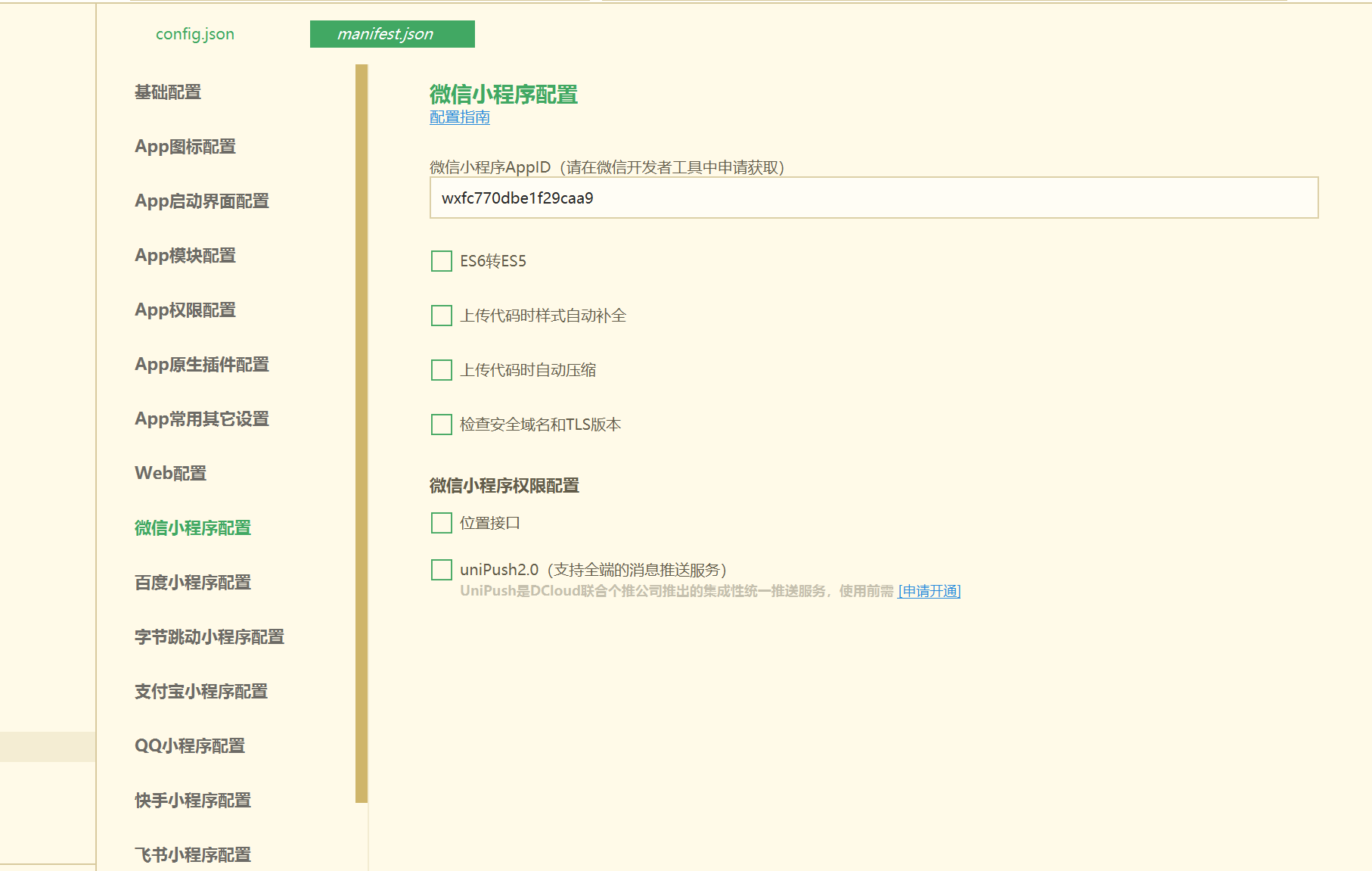
Task: Open 基础配置 in the sidebar
Action: [168, 92]
